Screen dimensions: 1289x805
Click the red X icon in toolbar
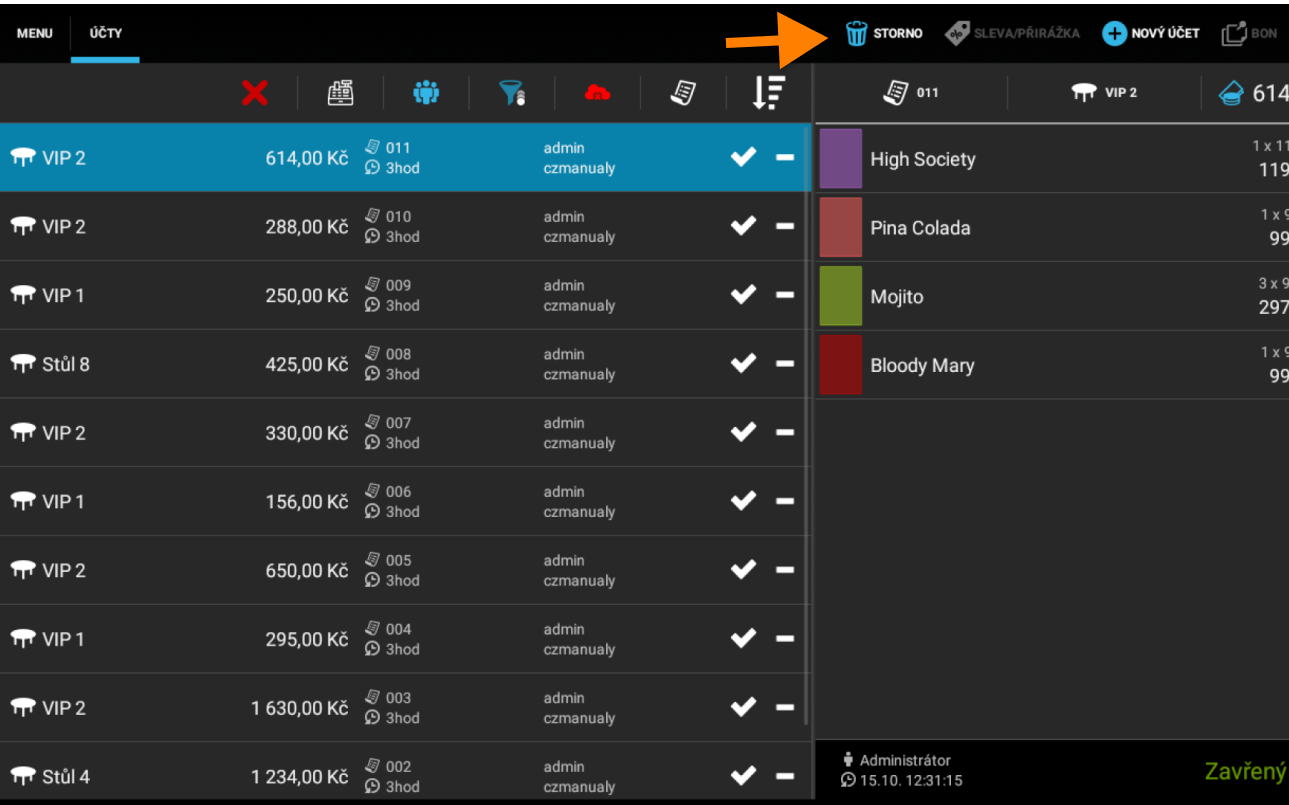[x=255, y=93]
